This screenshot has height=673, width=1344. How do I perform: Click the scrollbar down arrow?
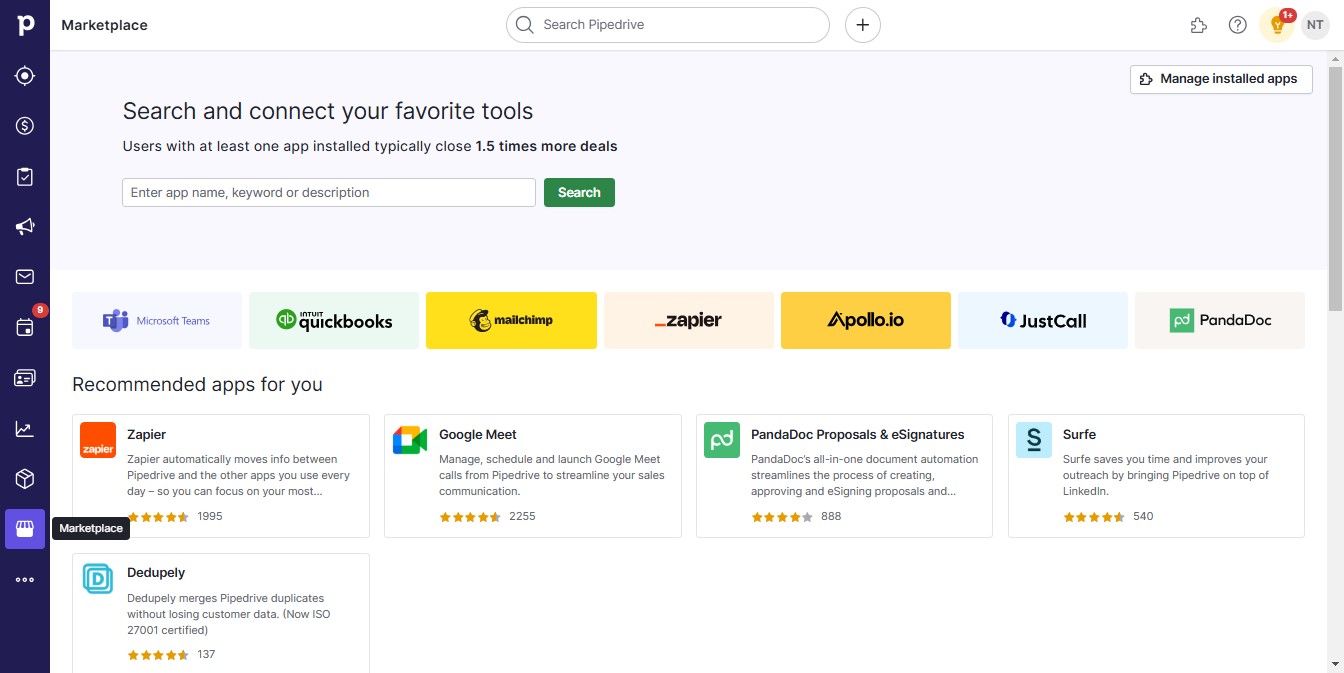tap(1336, 664)
